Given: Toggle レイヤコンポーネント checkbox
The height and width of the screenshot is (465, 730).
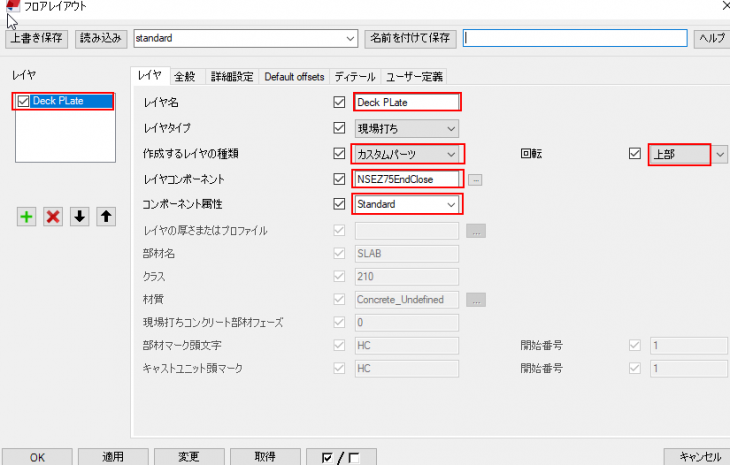Looking at the screenshot, I should [x=339, y=179].
